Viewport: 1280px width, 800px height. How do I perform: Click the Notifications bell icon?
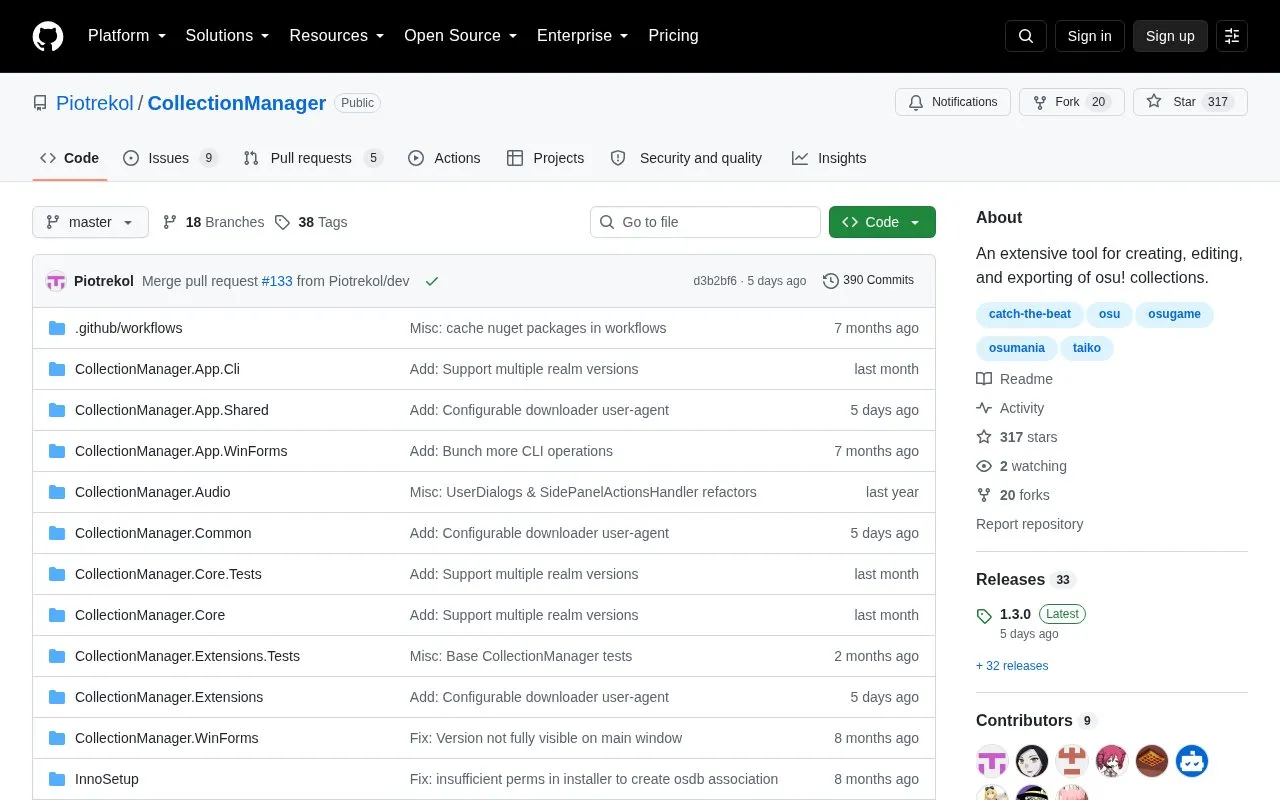point(916,102)
